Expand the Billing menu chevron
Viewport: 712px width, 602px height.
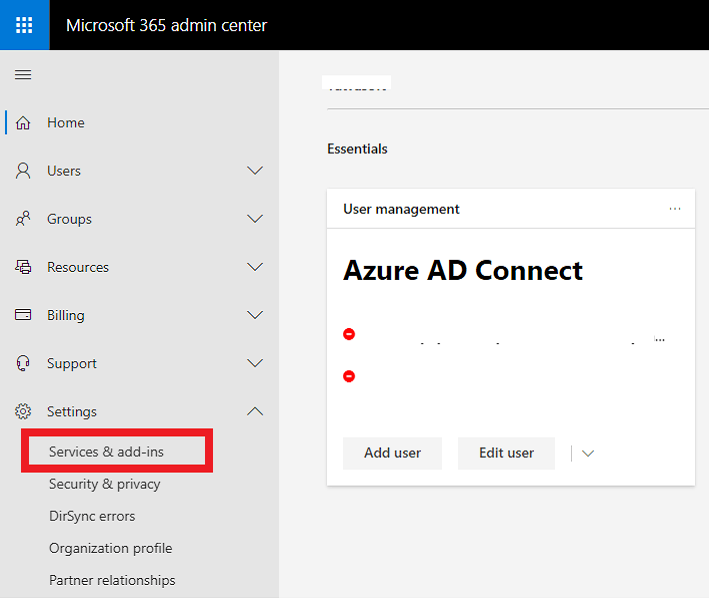pos(255,315)
